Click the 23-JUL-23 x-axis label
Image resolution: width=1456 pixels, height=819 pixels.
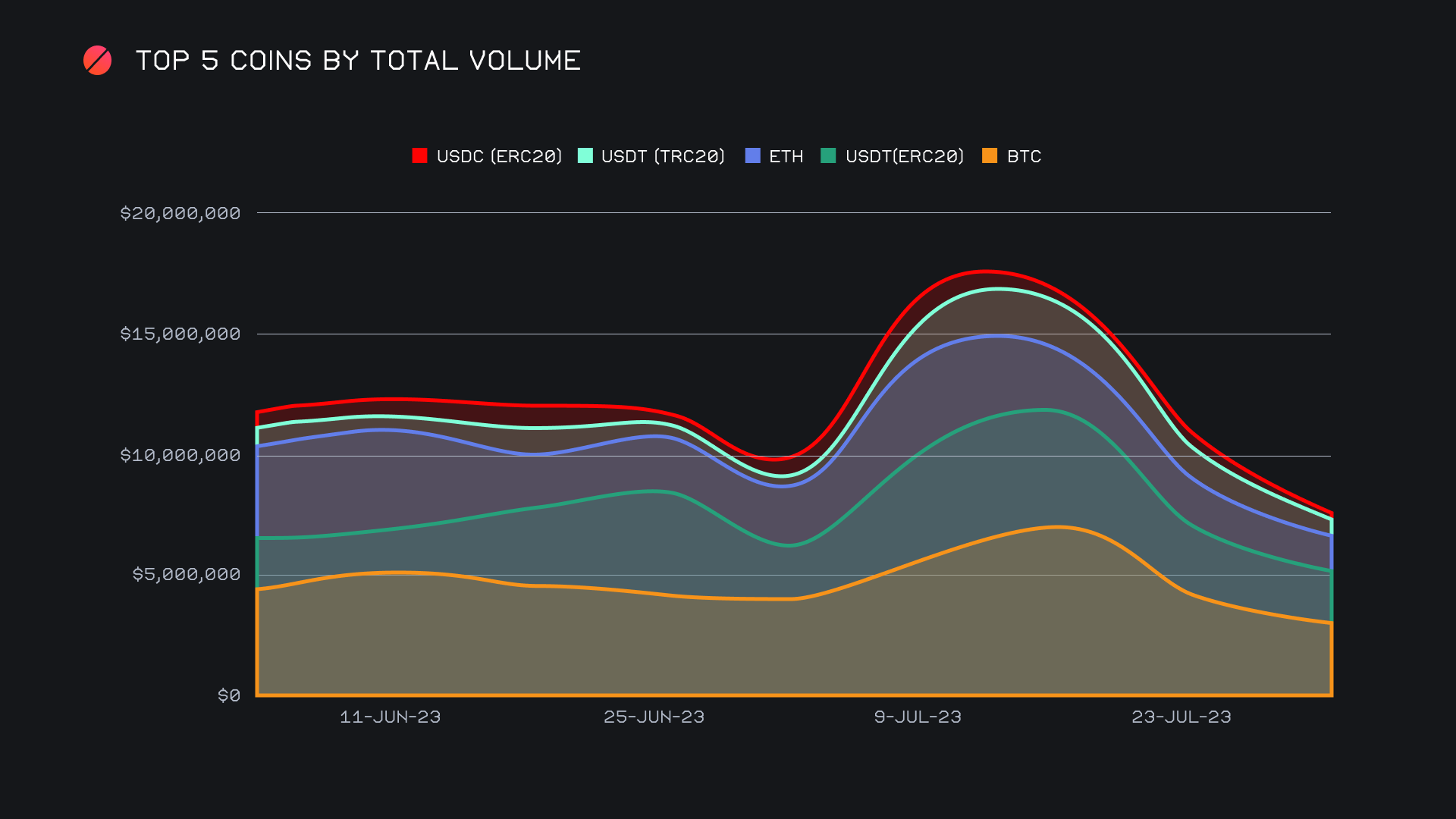click(1181, 717)
